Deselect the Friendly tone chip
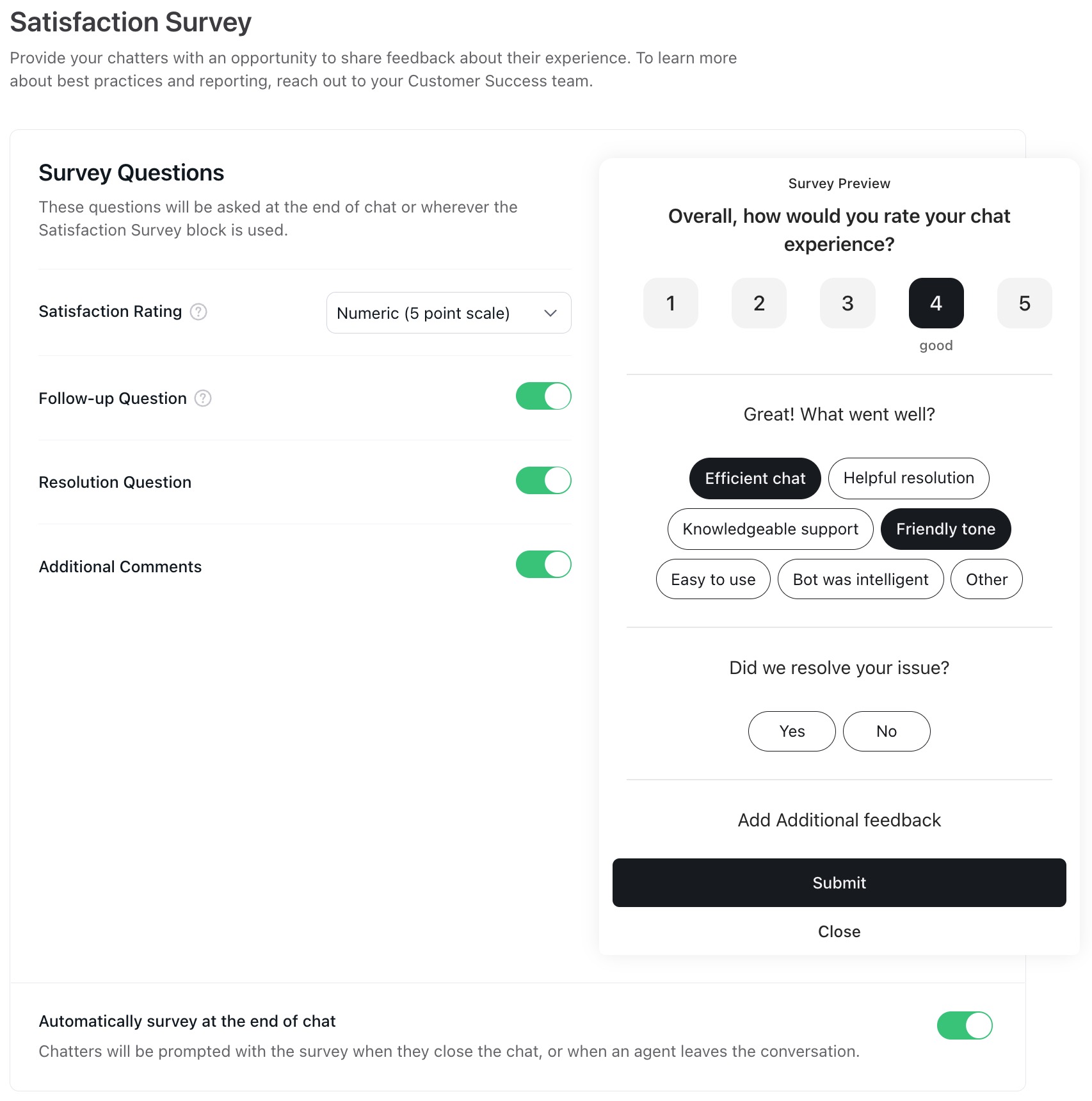This screenshot has width=1092, height=1101. click(x=945, y=529)
